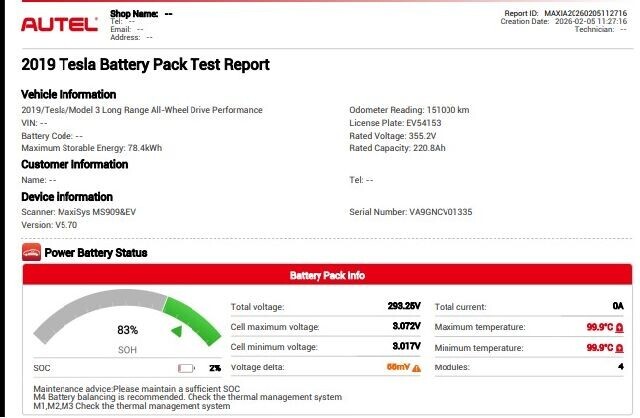Image resolution: width=640 pixels, height=418 pixels.
Task: Click the Minimum temperature warning icon
Action: coord(620,348)
